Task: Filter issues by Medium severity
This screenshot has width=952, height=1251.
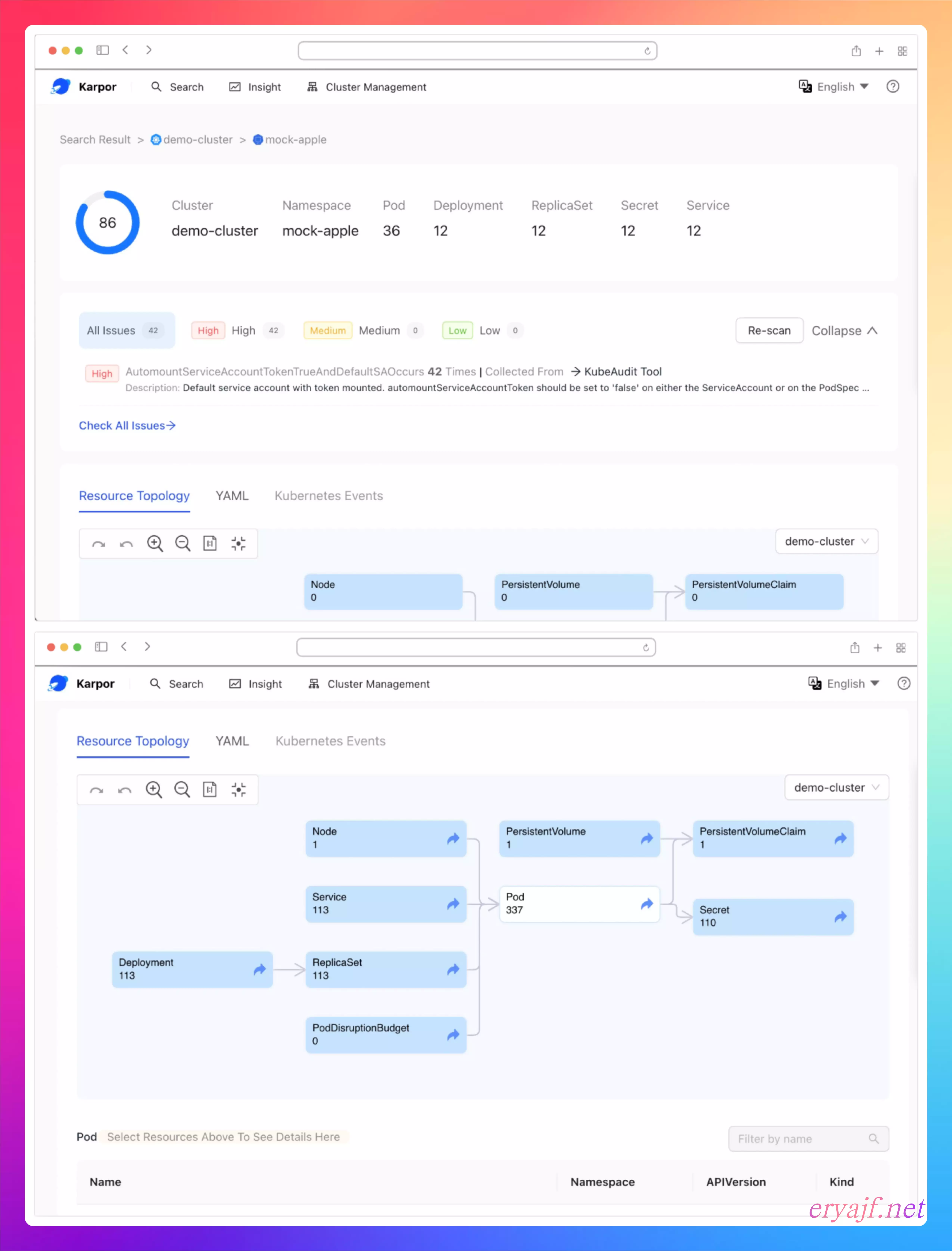Action: tap(364, 330)
